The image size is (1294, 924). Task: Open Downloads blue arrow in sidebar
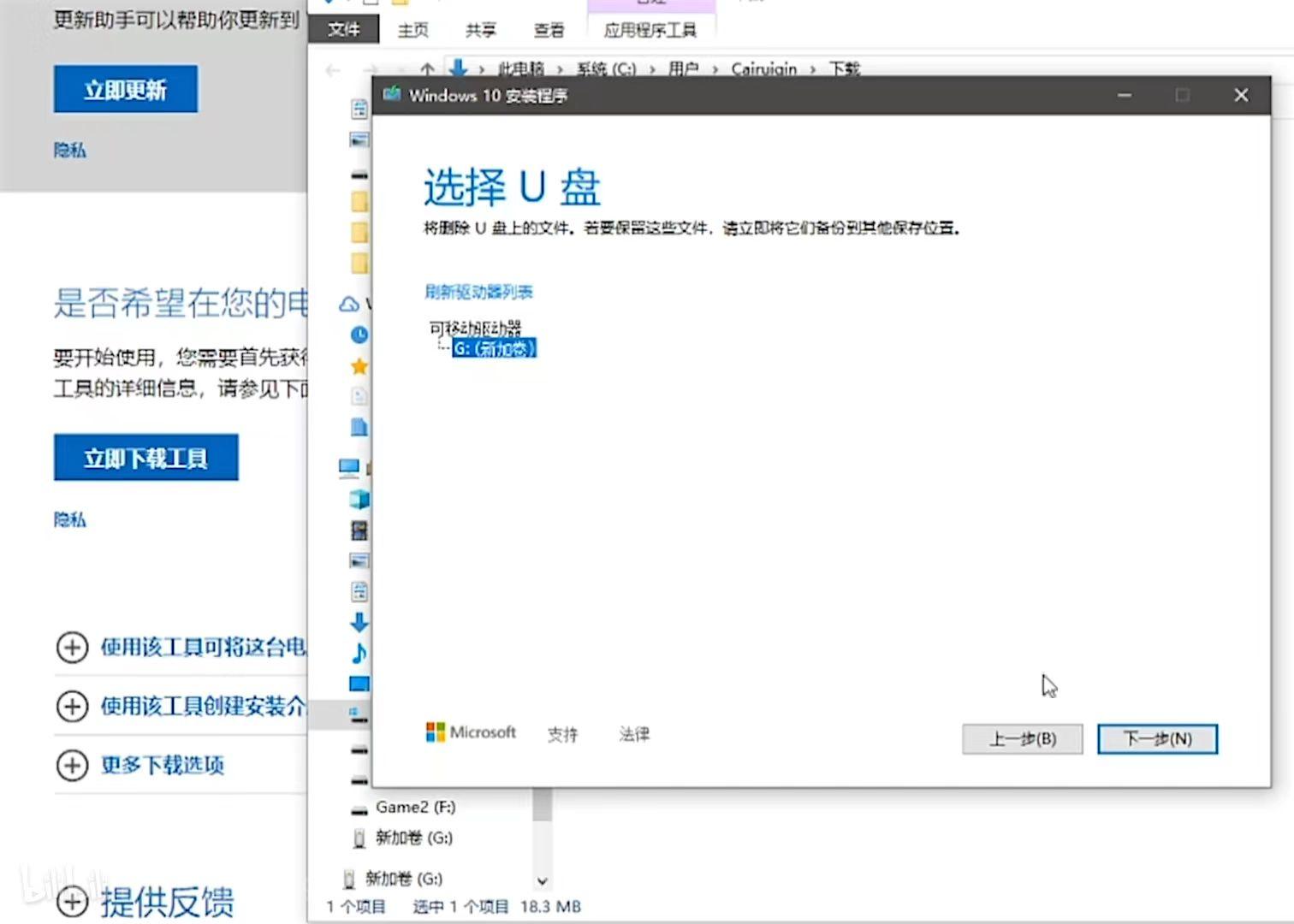tap(359, 622)
